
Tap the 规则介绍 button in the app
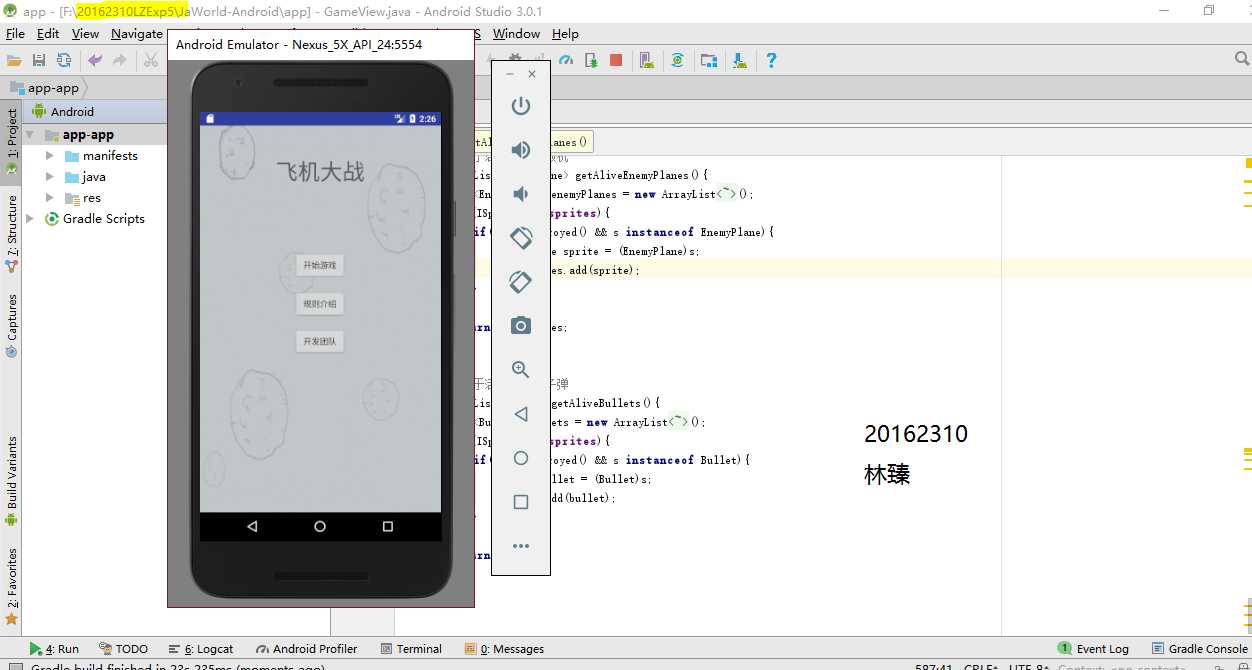click(320, 304)
